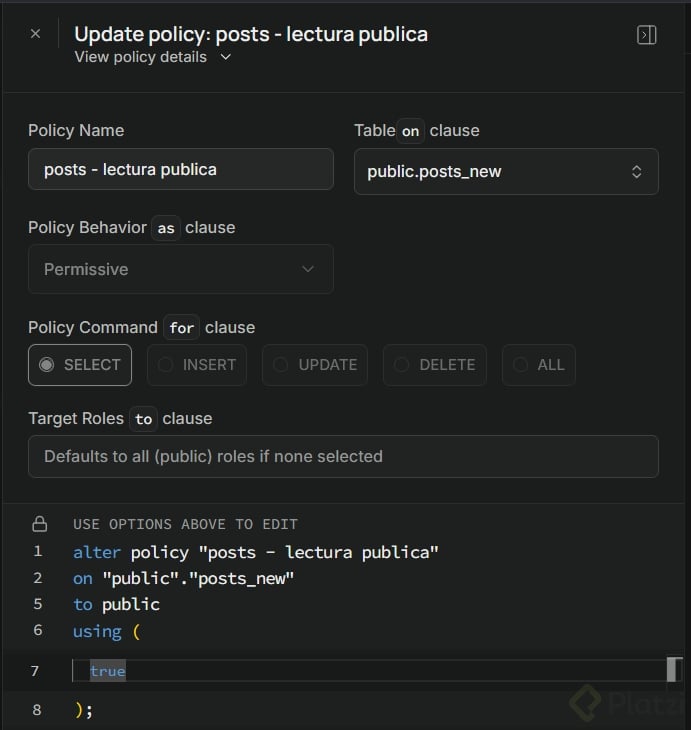Toggle the side panel layout icon
The width and height of the screenshot is (691, 730).
coord(646,35)
